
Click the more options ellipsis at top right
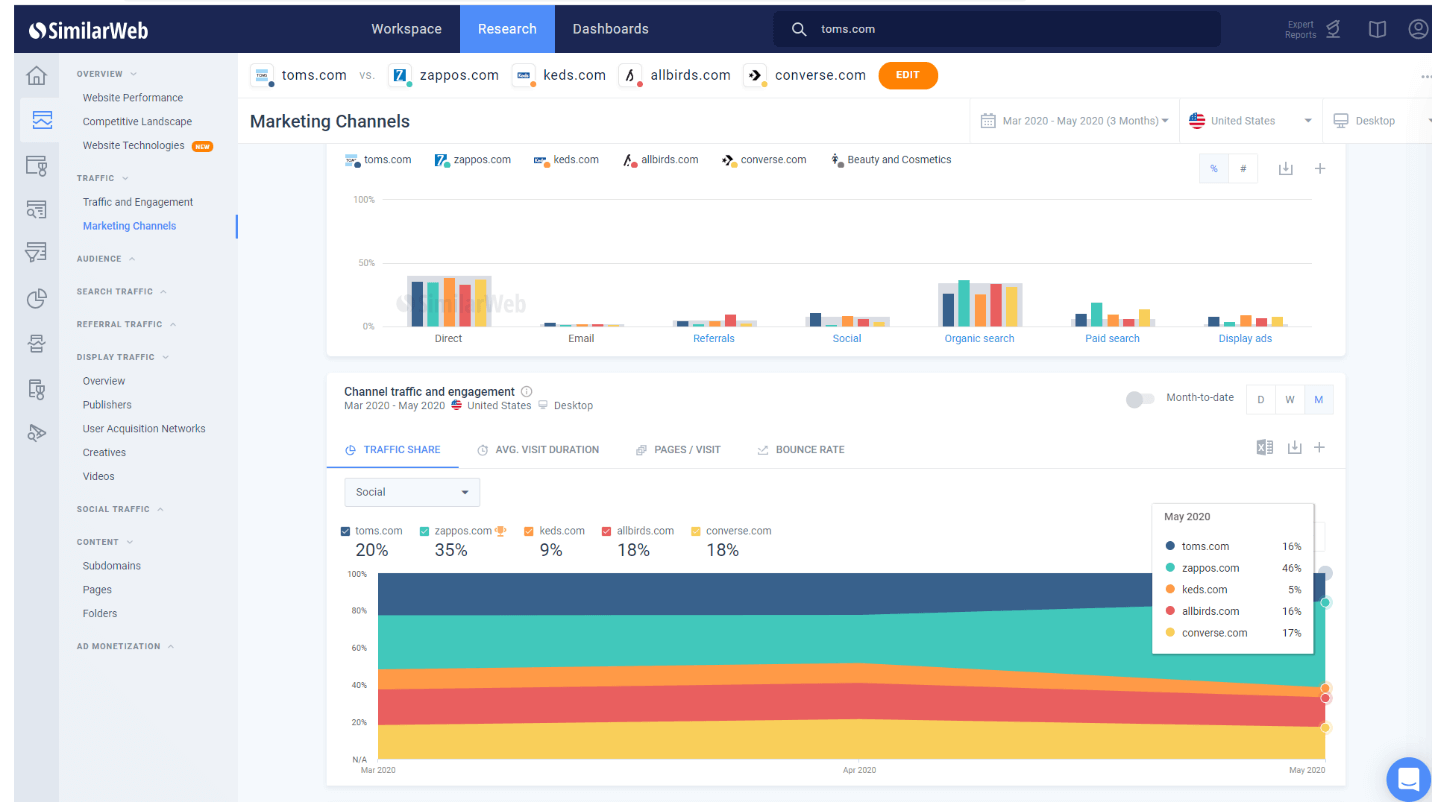1425,76
